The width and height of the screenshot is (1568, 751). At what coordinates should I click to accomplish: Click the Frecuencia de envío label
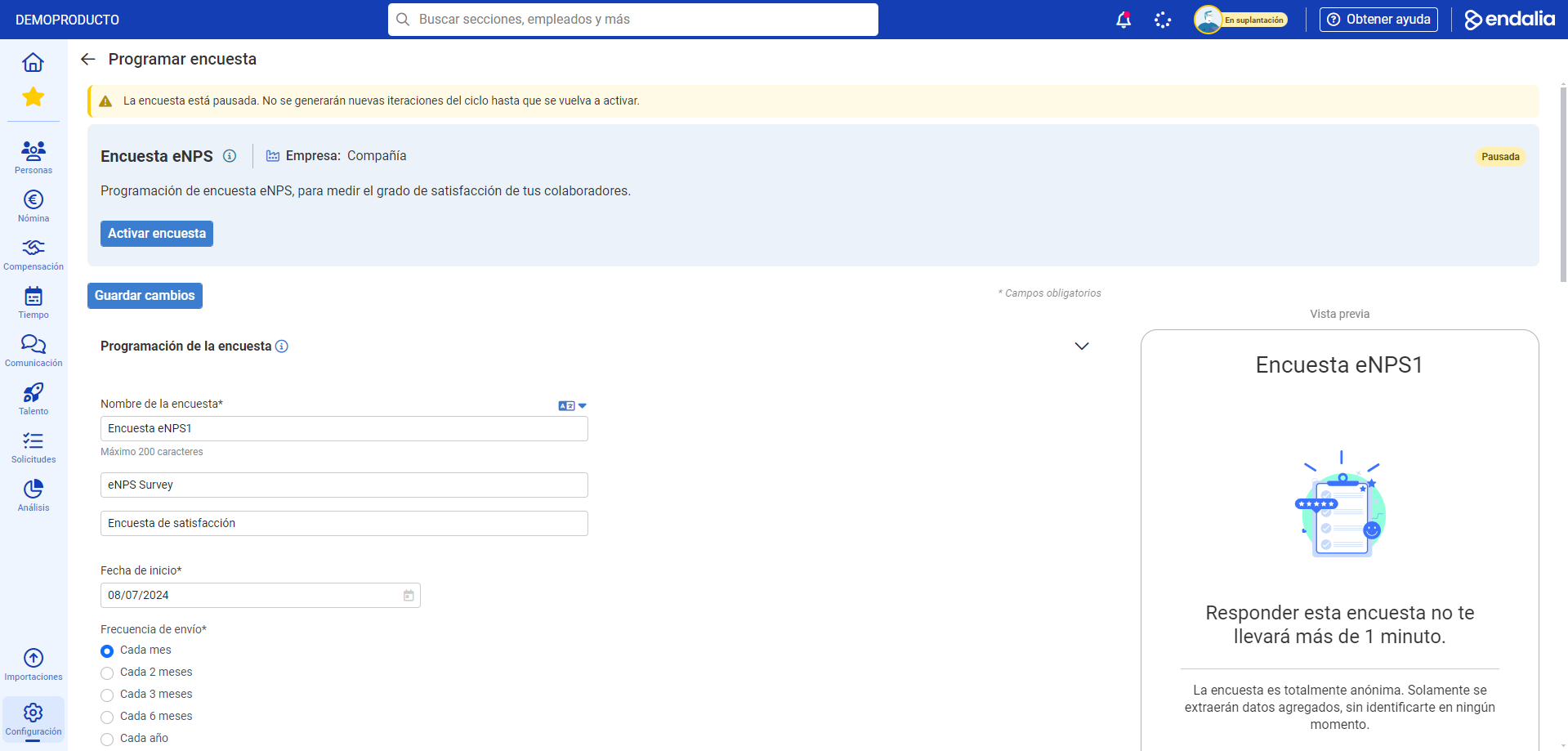click(154, 629)
